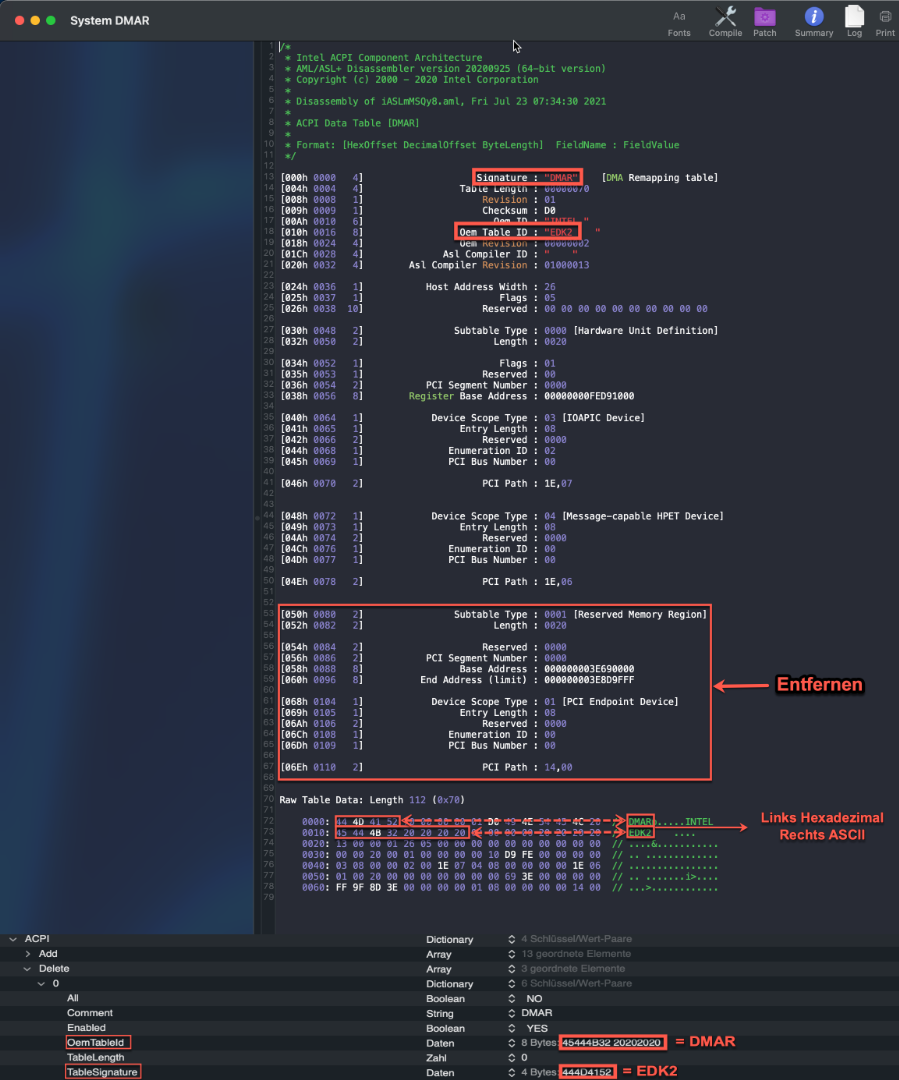Click the PCI Path 1E,07 line

(x=426, y=484)
